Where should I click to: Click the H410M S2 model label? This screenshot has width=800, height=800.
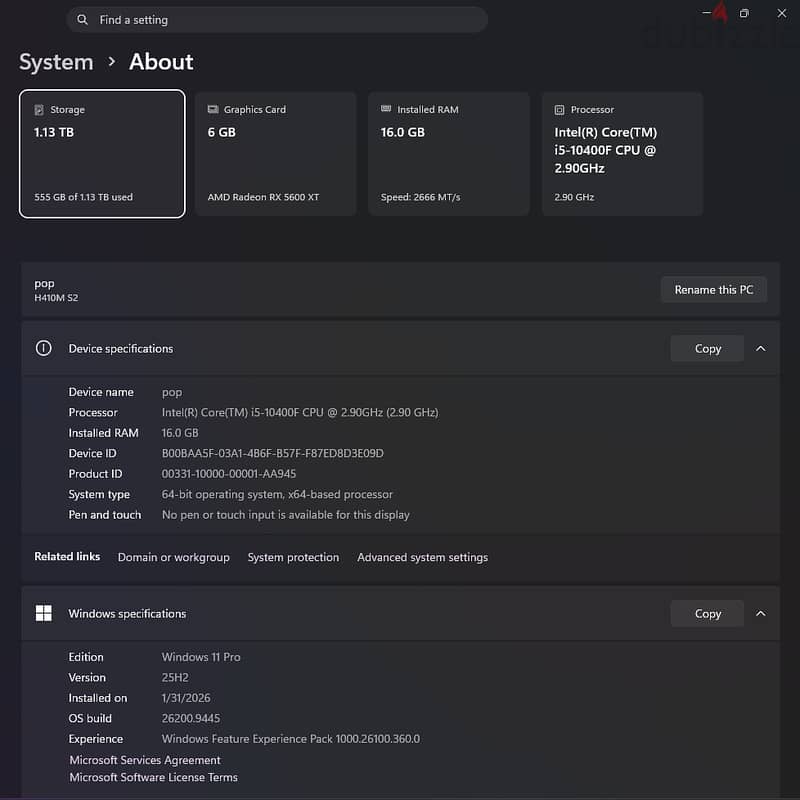tap(56, 297)
